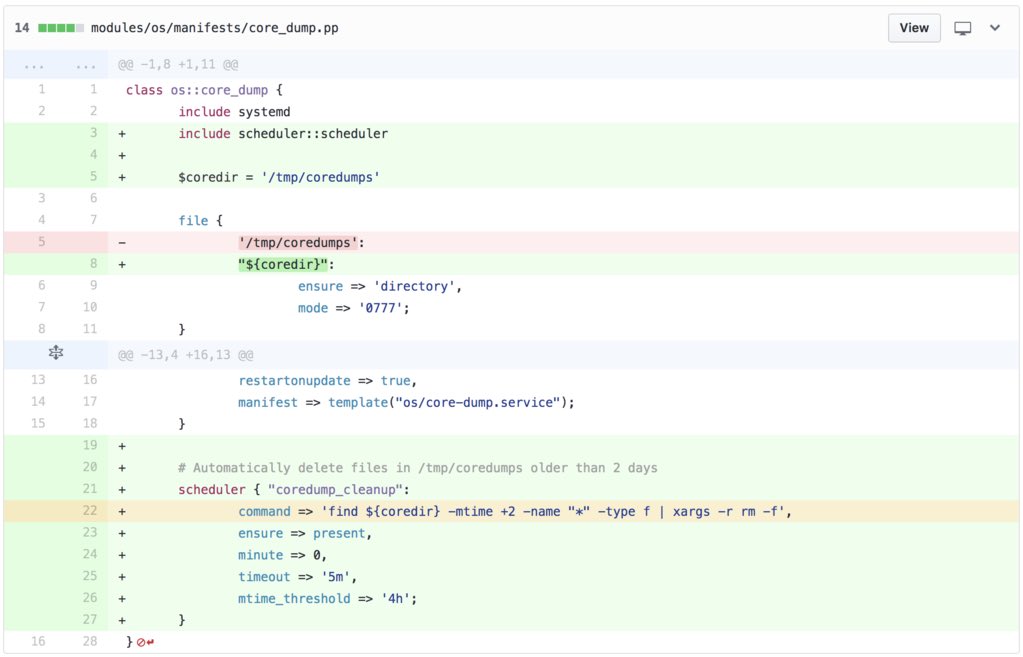Click new line number 28
The width and height of the screenshot is (1023, 657).
[90, 641]
